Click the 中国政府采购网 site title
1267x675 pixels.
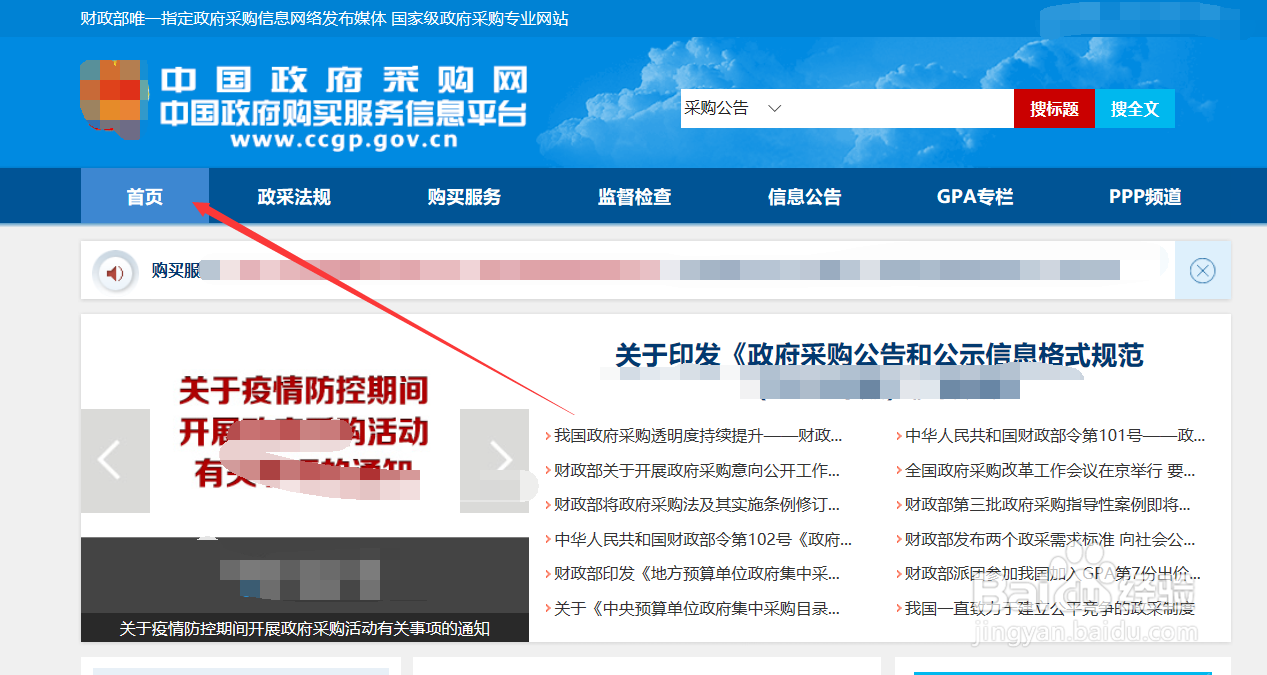point(343,81)
